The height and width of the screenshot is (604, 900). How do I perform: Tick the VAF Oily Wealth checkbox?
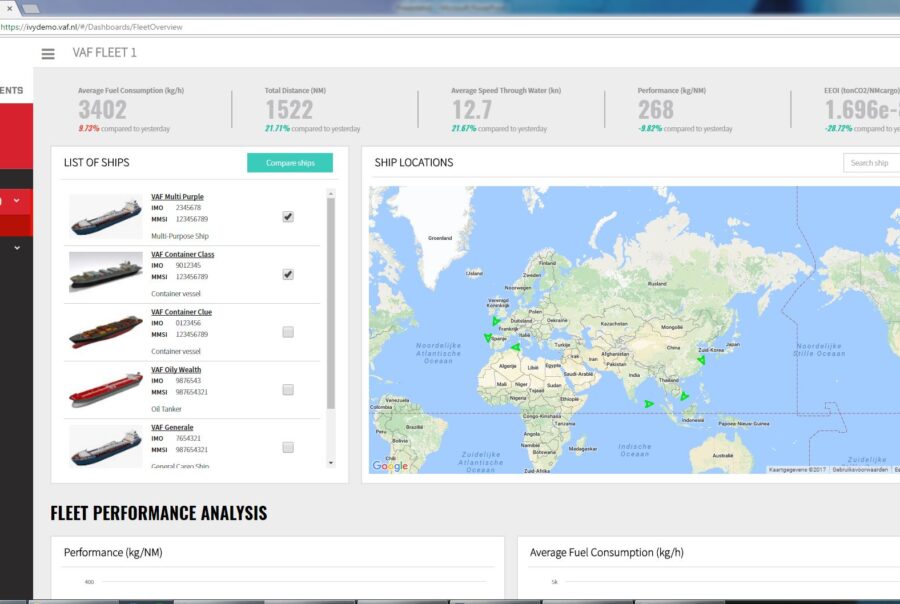coord(288,390)
